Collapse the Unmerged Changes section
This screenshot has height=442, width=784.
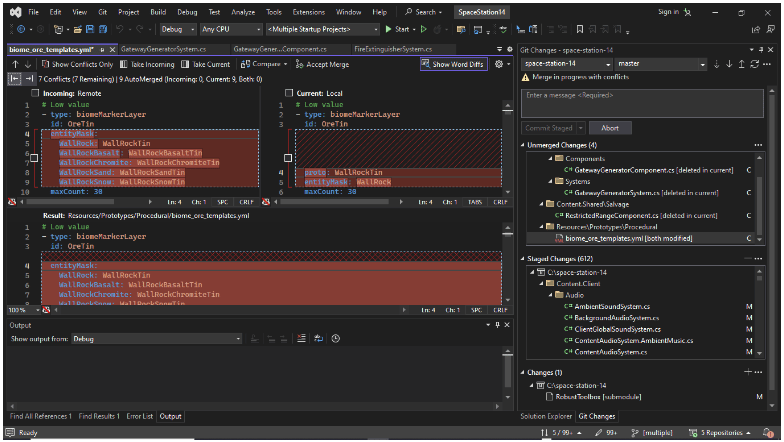coord(523,145)
